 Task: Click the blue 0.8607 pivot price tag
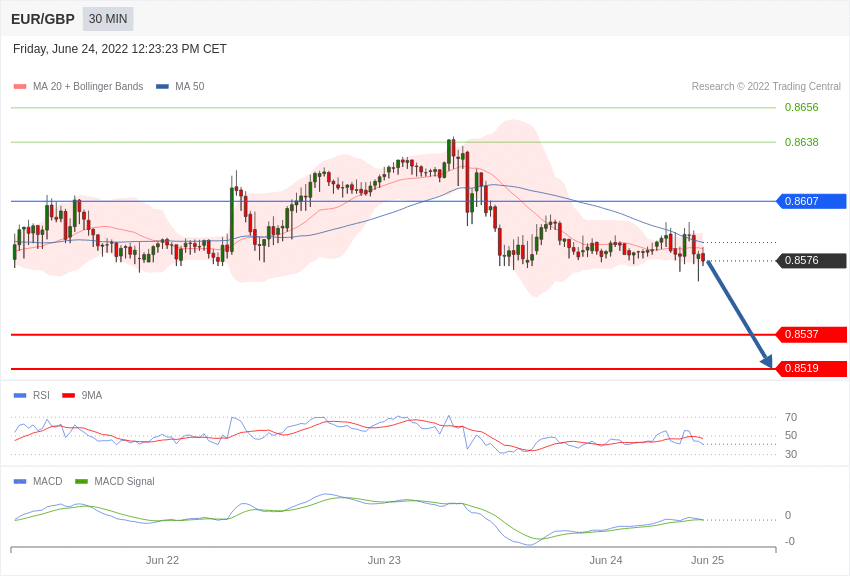click(812, 201)
